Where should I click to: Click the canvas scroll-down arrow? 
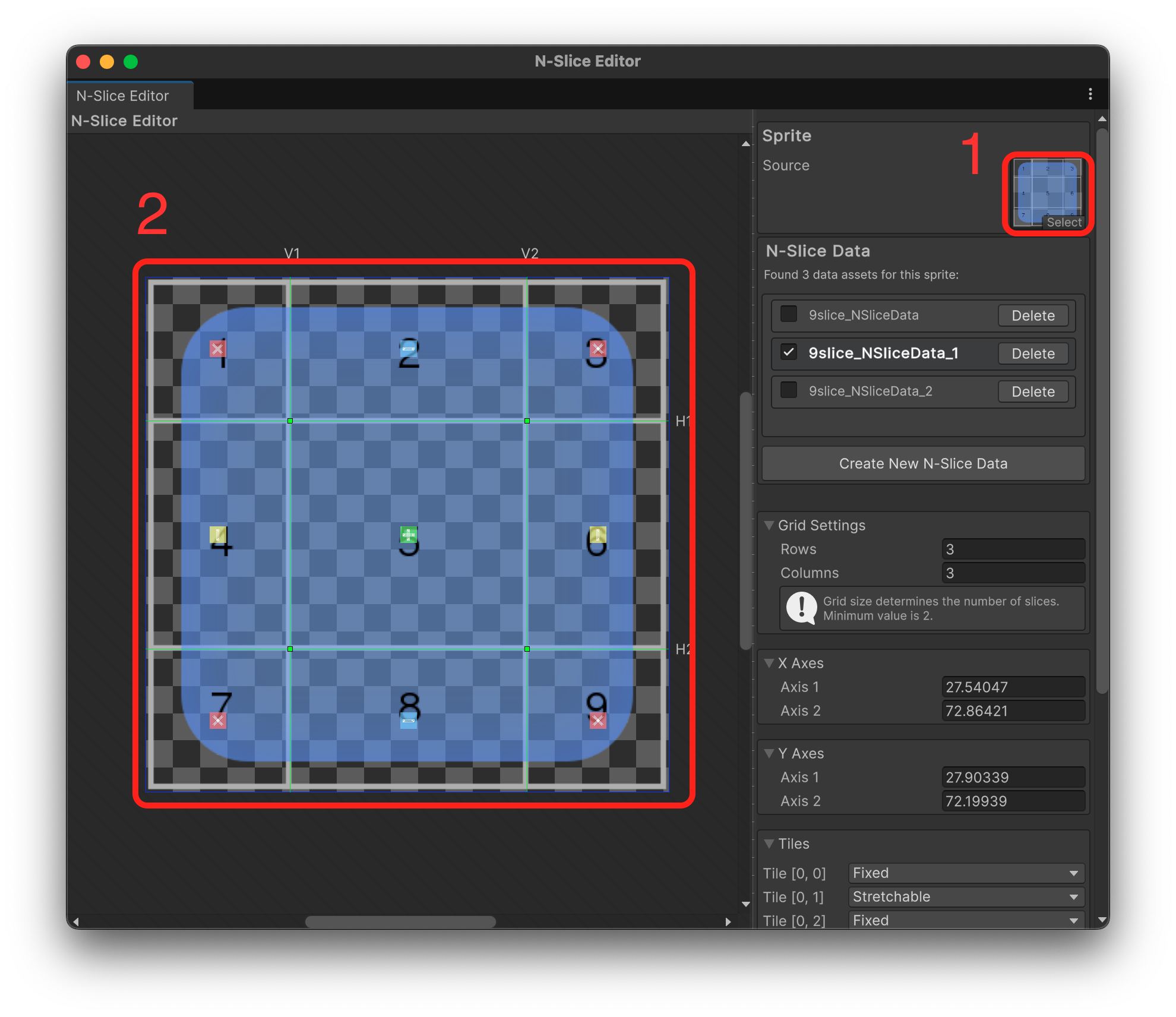[x=745, y=904]
